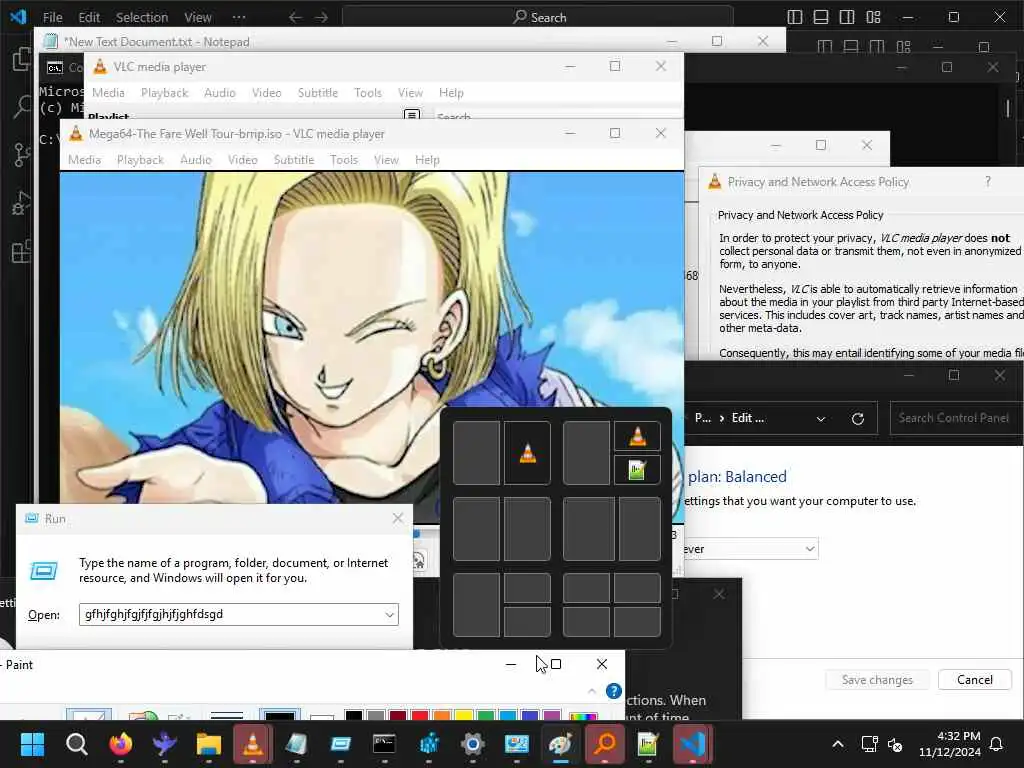Close the Run dialog
Screen dimensions: 1024x768
398,519
